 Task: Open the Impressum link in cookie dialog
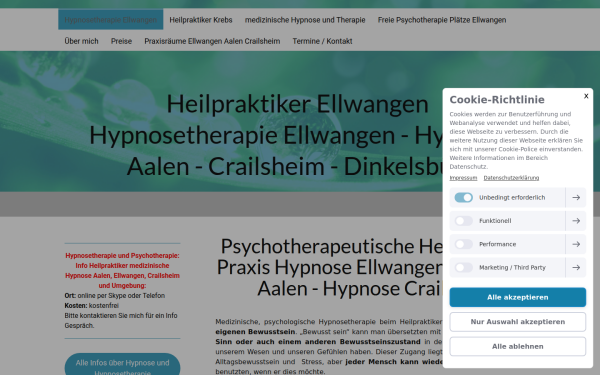463,178
